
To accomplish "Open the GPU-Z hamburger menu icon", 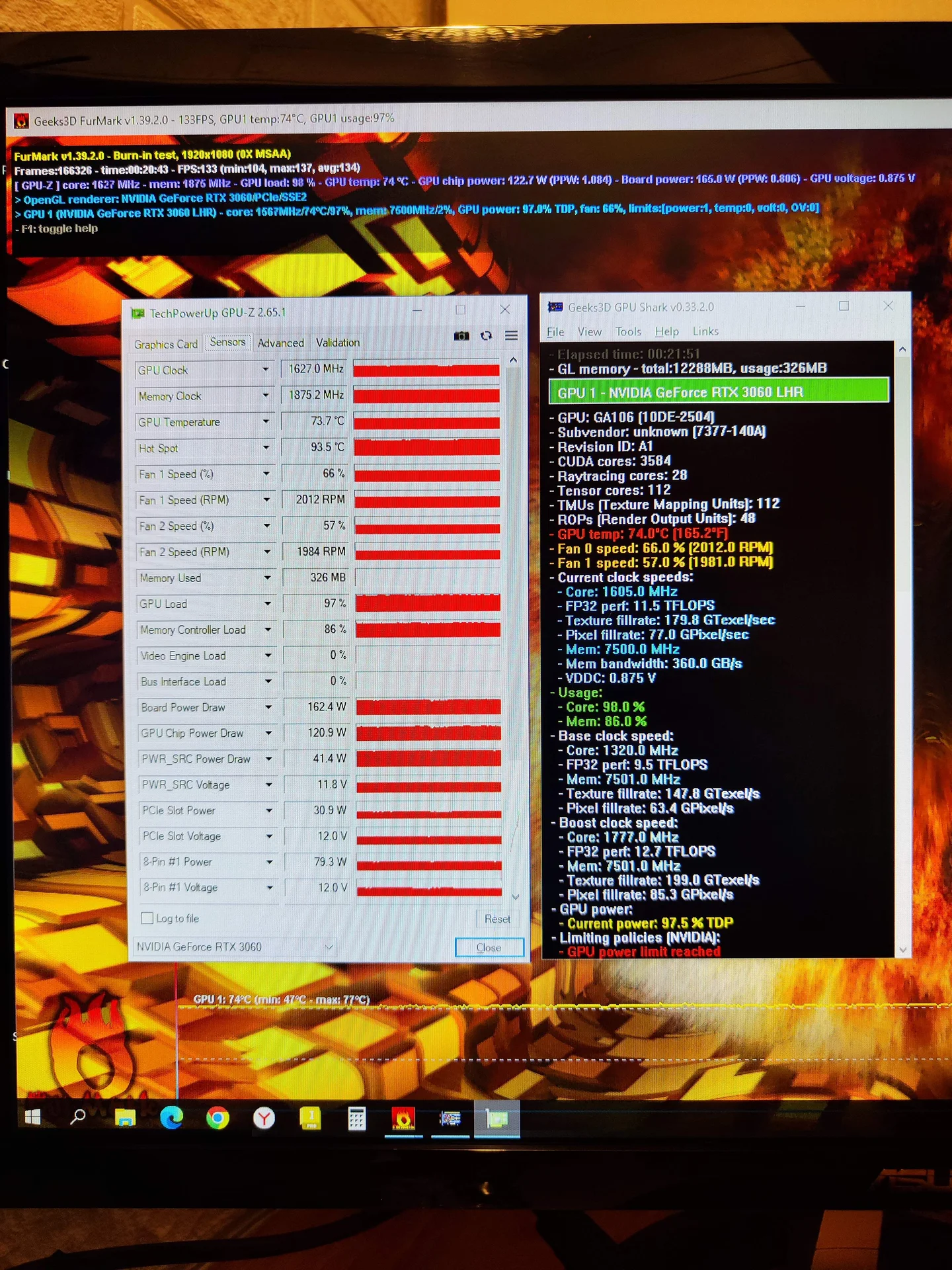I will [511, 336].
